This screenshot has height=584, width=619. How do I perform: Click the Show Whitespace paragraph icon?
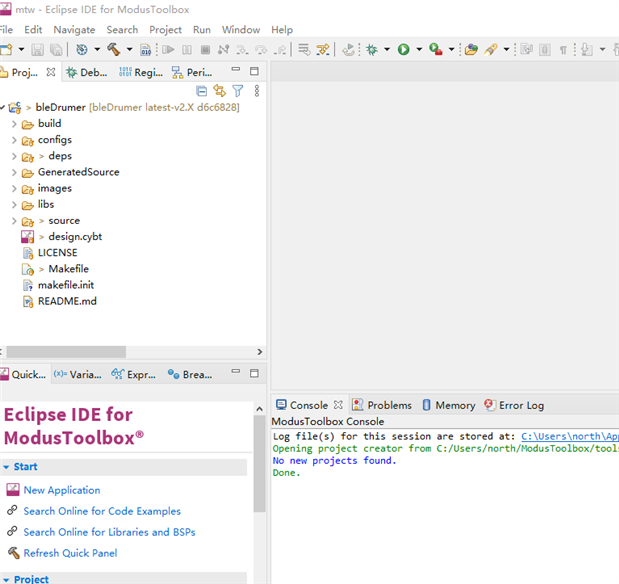[x=563, y=50]
